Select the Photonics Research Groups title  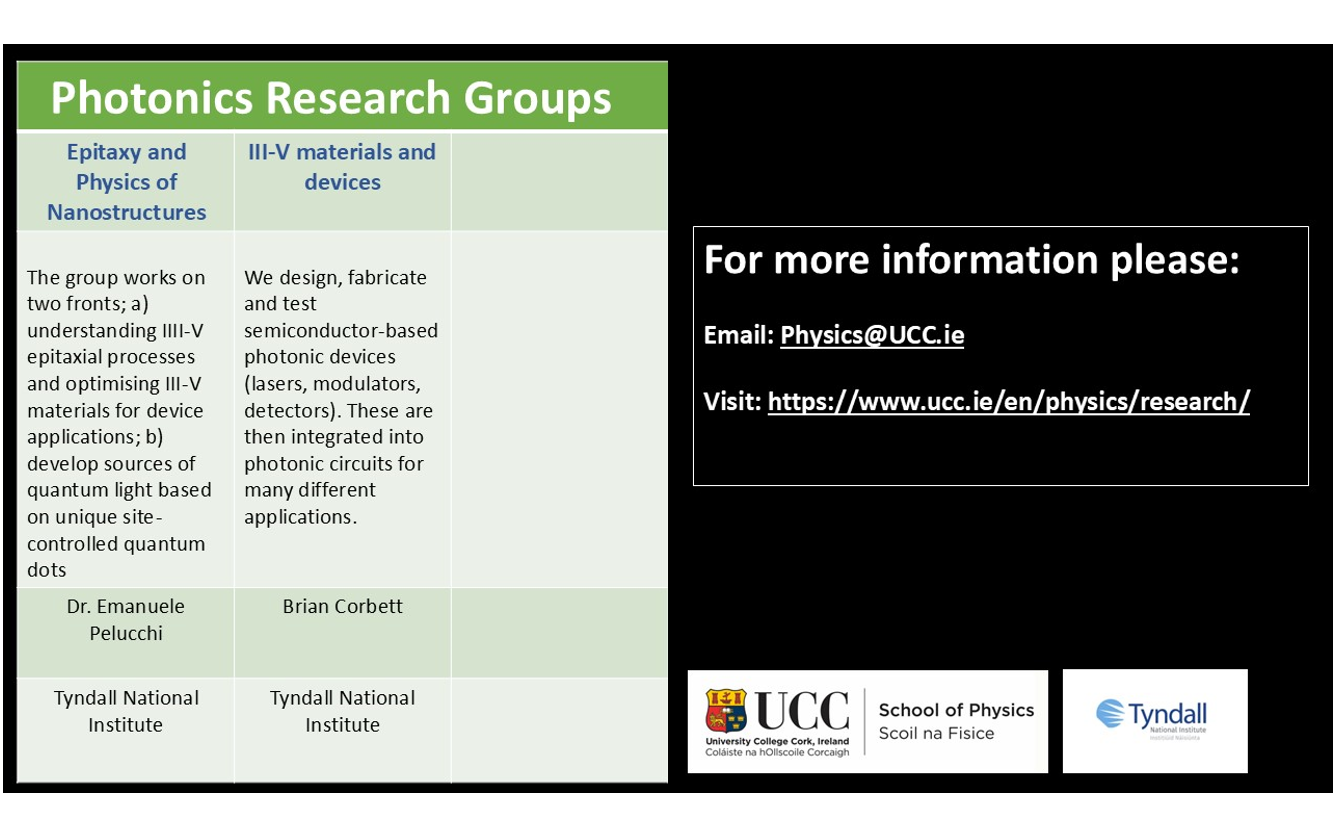[330, 98]
